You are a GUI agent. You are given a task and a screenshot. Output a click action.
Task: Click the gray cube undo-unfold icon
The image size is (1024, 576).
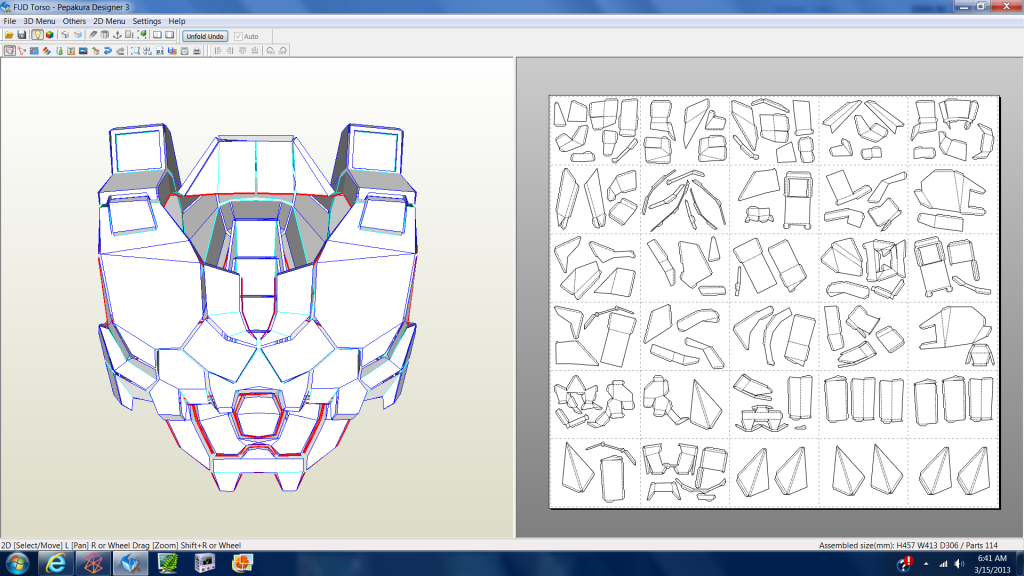point(65,35)
